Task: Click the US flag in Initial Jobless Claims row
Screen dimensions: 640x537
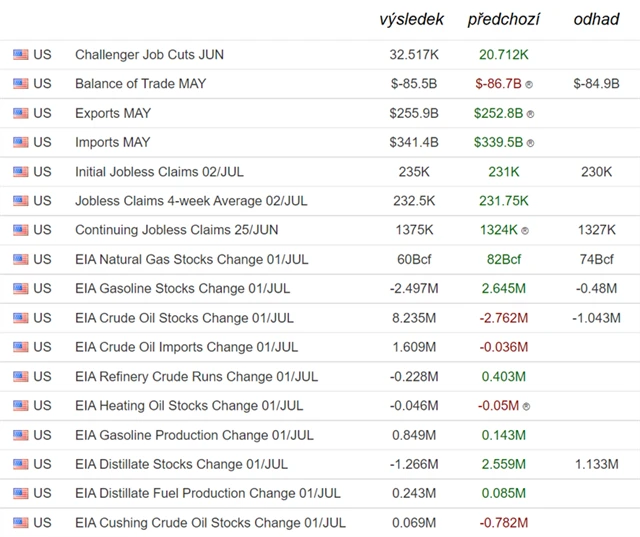Action: [20, 172]
